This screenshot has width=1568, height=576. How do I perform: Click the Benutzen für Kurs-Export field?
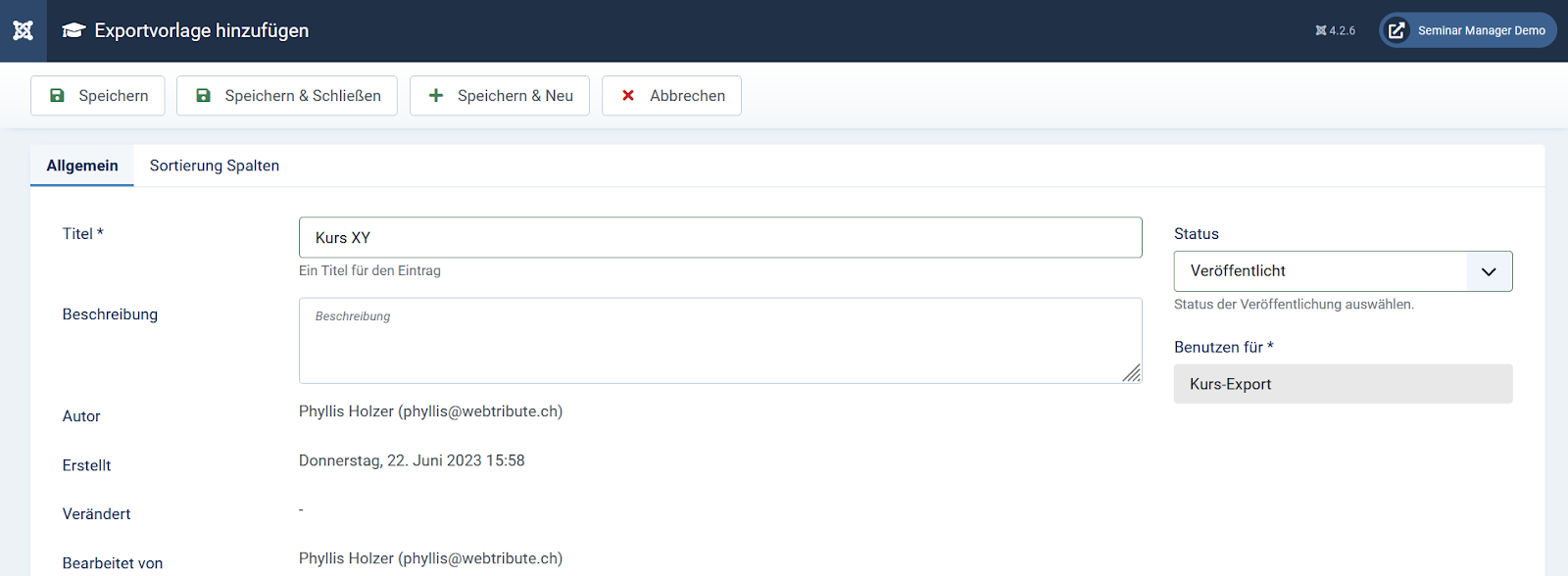coord(1343,384)
